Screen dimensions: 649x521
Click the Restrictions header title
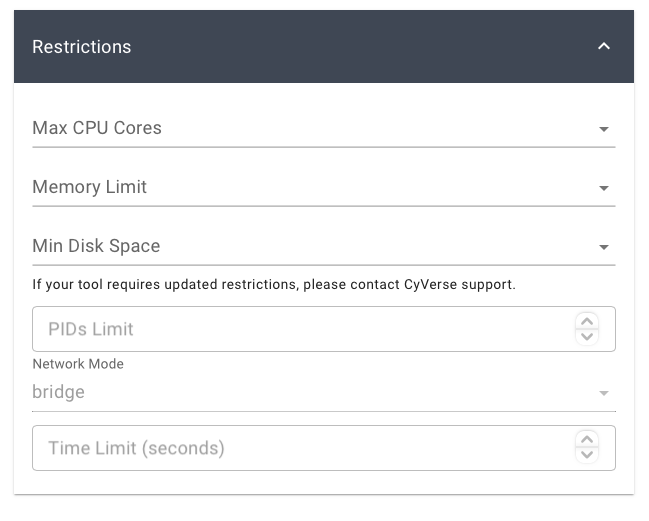tap(82, 47)
